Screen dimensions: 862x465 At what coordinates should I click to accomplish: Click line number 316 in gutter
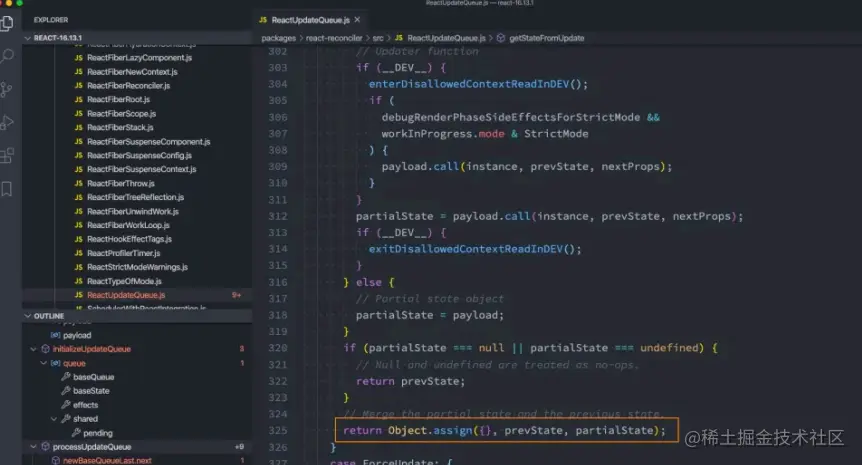(x=278, y=282)
